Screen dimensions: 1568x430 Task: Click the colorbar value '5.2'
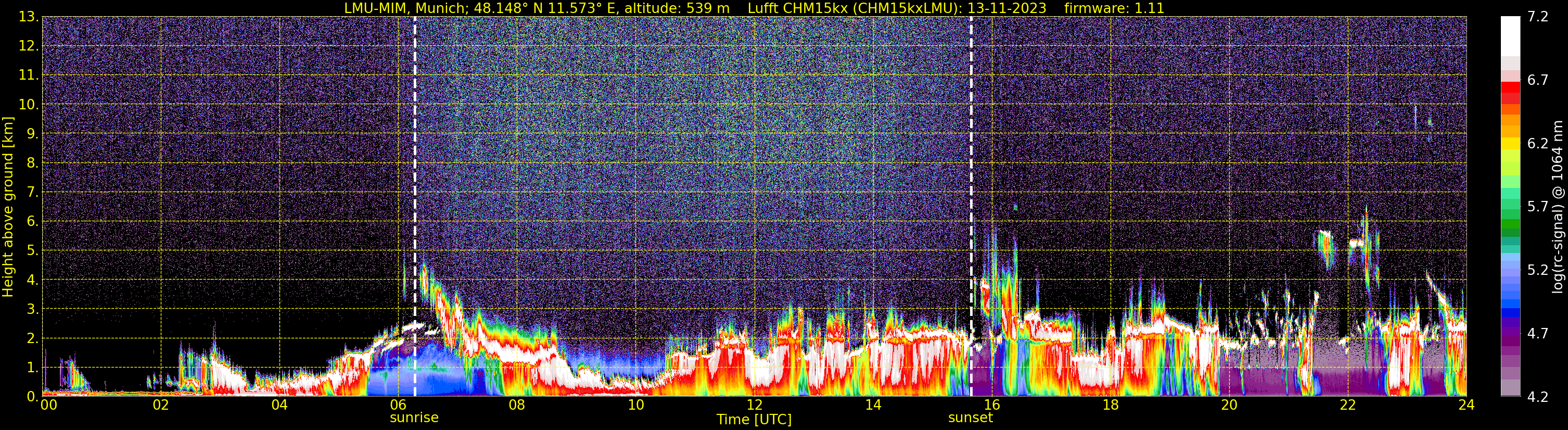click(x=1538, y=270)
